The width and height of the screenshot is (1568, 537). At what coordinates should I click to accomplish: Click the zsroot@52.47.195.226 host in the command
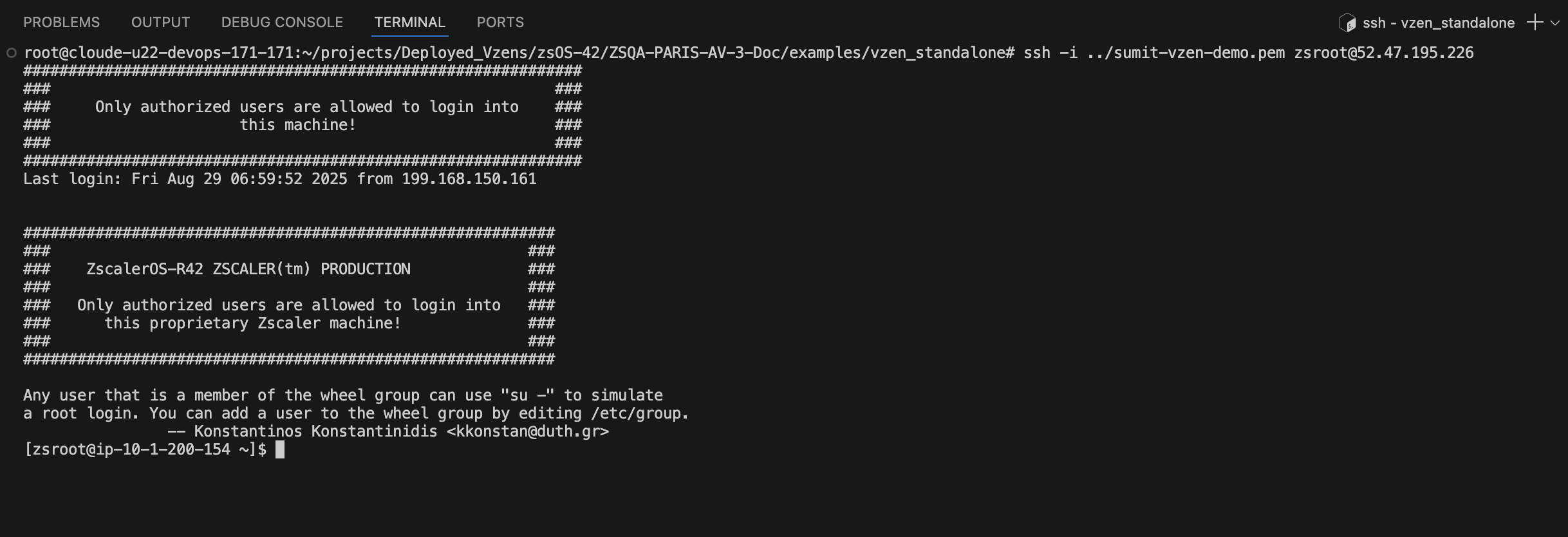(x=1383, y=53)
